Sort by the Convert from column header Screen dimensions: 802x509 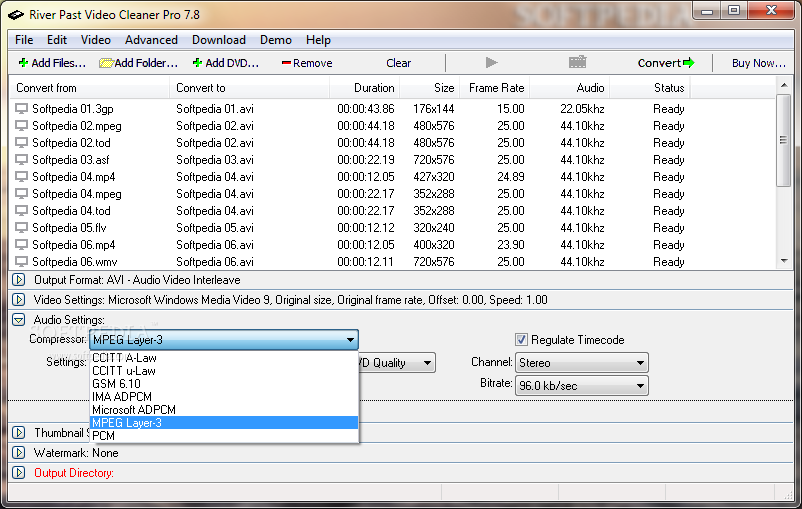90,87
